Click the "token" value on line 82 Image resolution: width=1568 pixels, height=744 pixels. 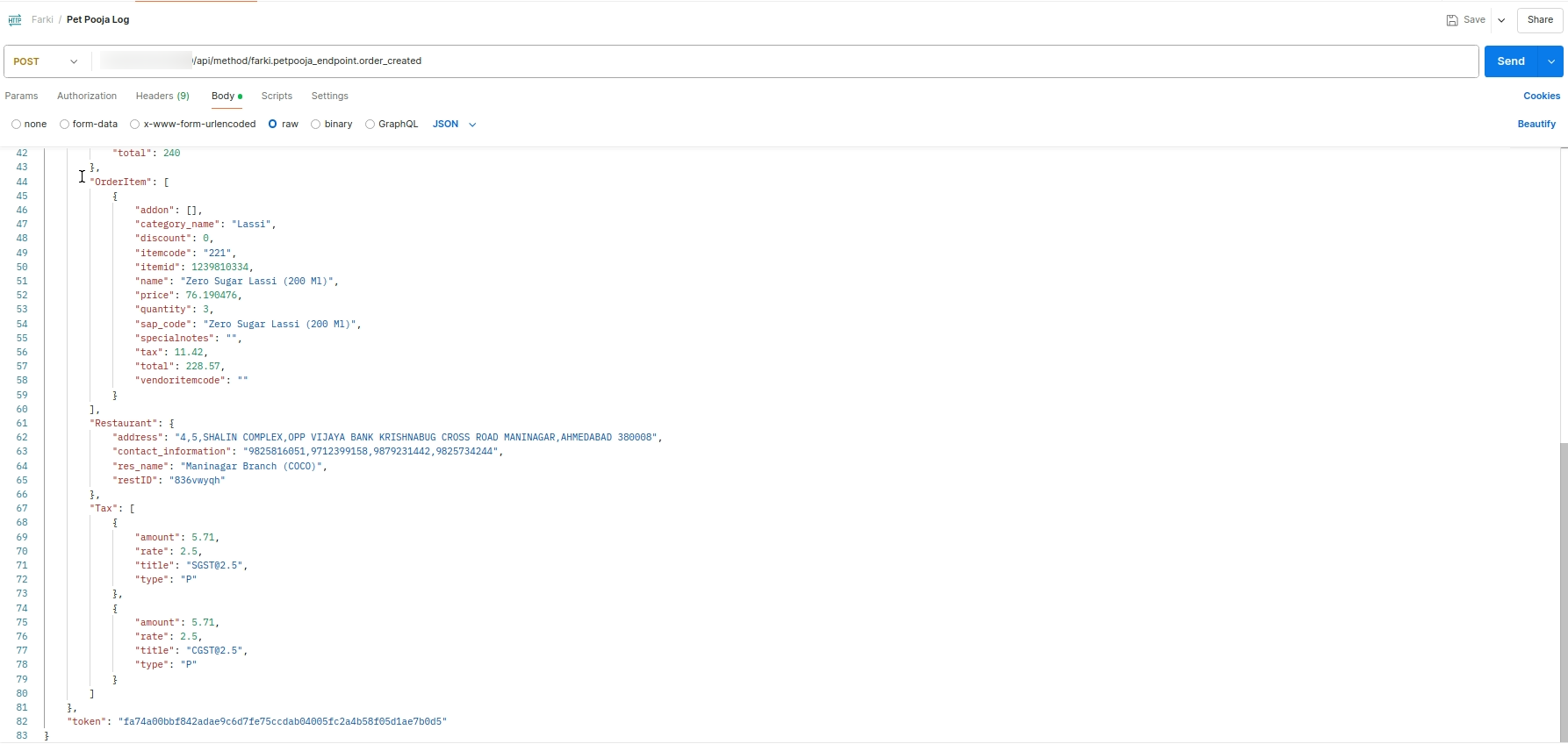(x=284, y=722)
